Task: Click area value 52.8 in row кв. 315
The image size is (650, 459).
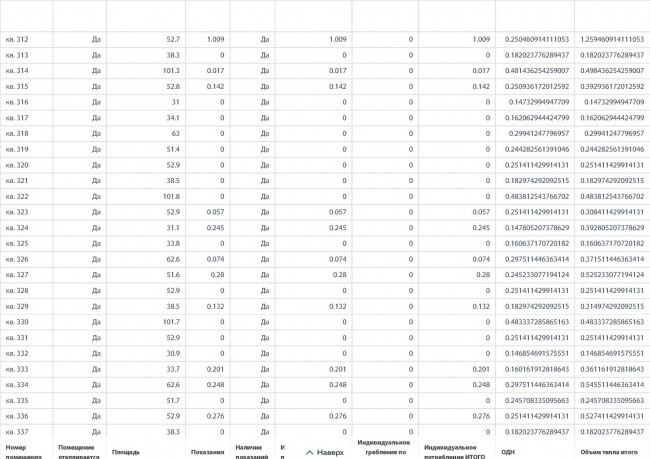Action: [x=173, y=87]
